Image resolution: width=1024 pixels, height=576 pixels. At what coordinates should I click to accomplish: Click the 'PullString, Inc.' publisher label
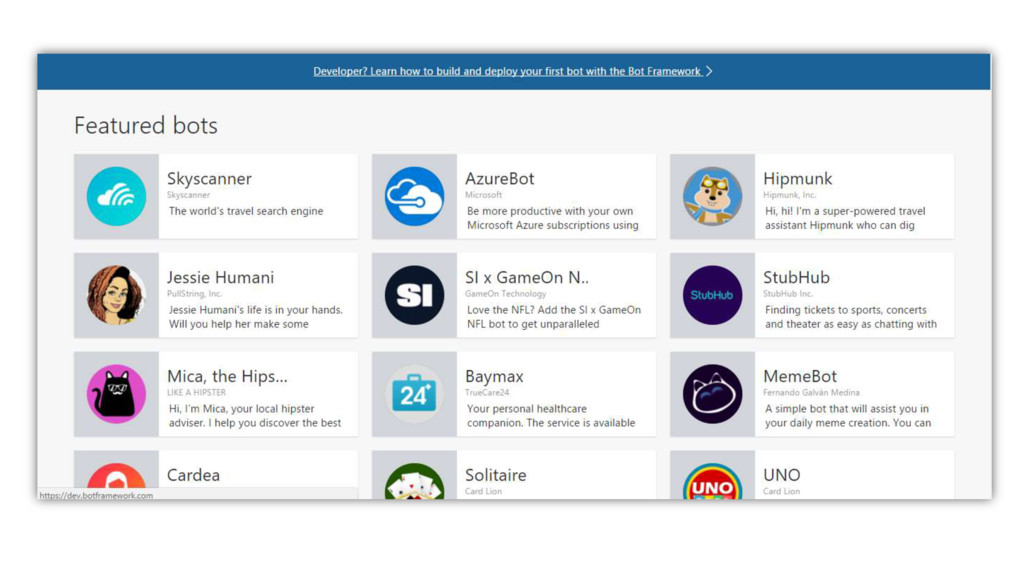(194, 294)
